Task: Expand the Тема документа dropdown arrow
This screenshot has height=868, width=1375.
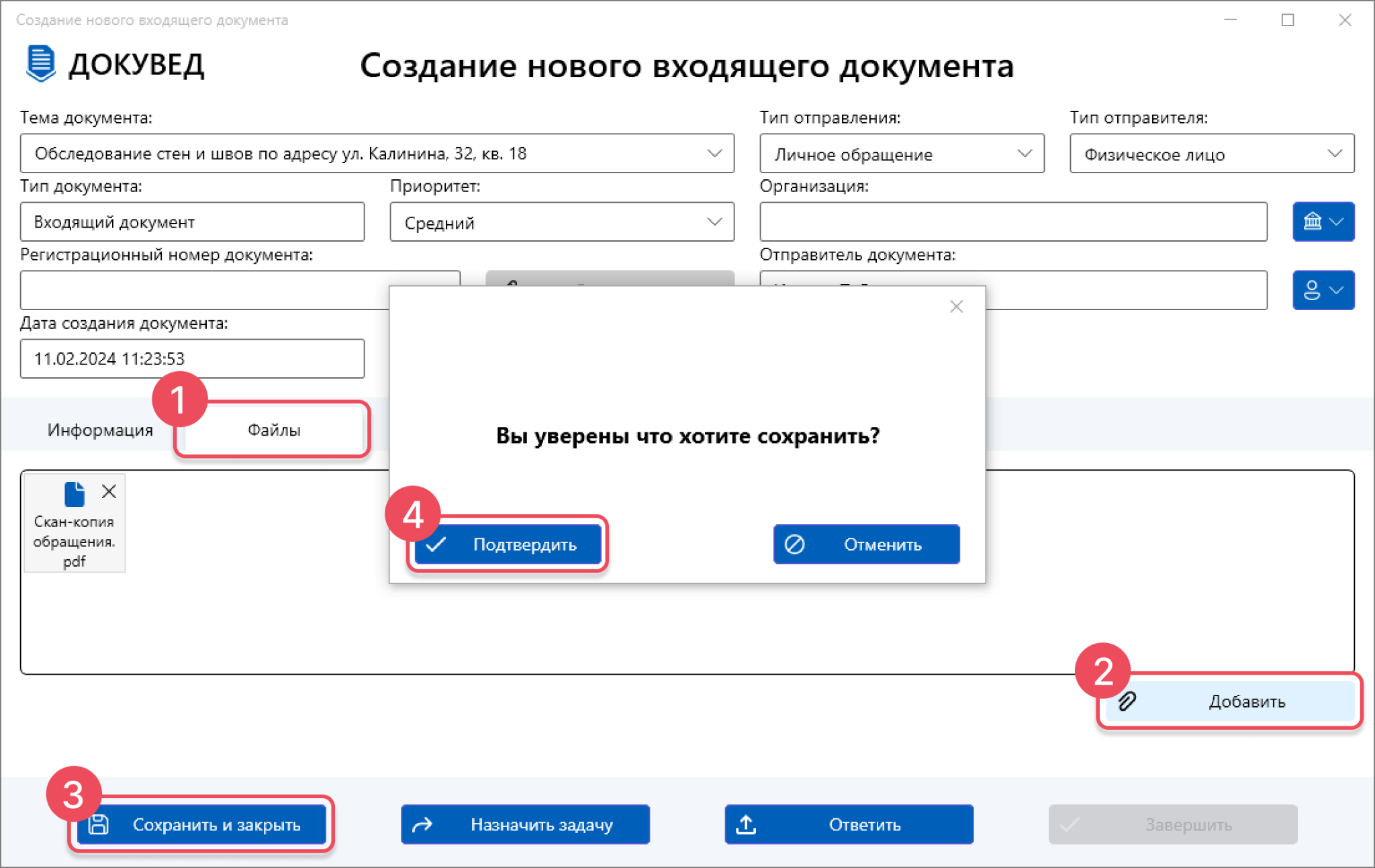Action: pyautogui.click(x=714, y=154)
